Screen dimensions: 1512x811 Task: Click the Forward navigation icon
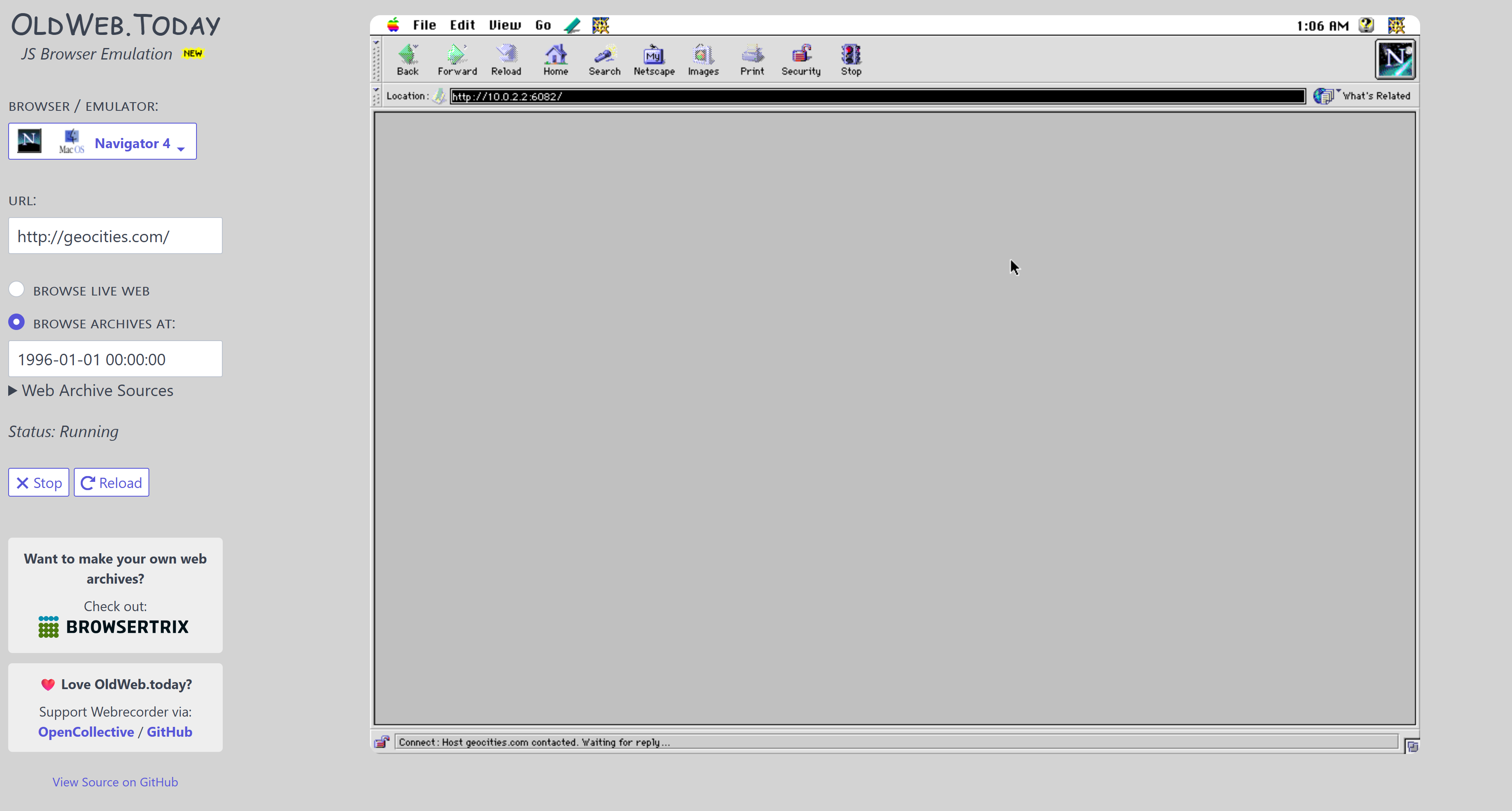pos(457,60)
